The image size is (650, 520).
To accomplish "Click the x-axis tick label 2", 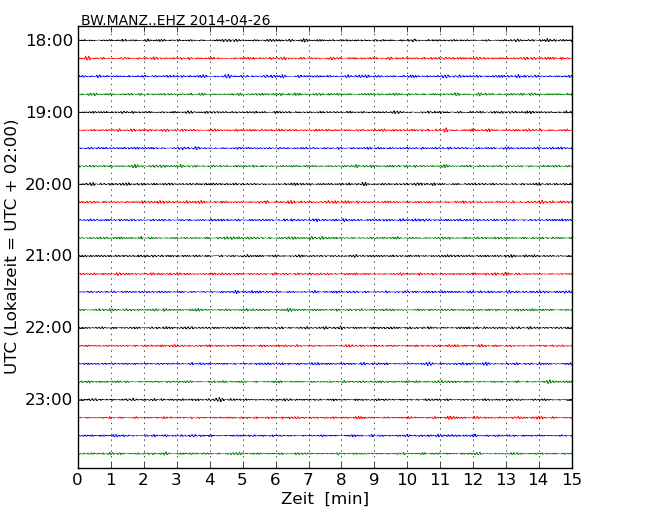I will (x=143, y=480).
